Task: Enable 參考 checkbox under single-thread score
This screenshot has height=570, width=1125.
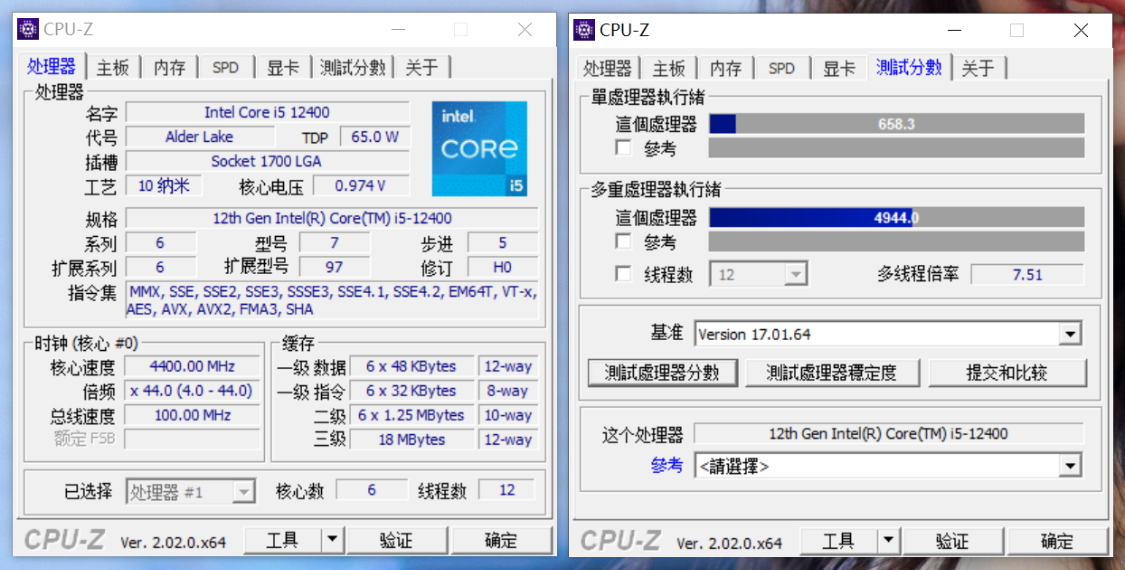Action: click(x=624, y=148)
